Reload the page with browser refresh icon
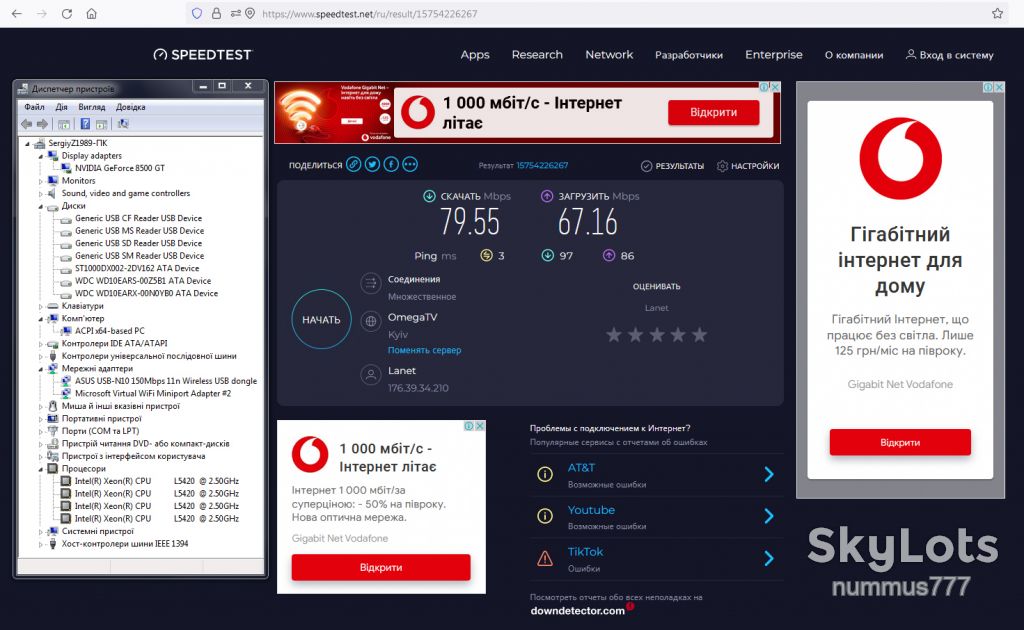The height and width of the screenshot is (630, 1024). coord(67,14)
